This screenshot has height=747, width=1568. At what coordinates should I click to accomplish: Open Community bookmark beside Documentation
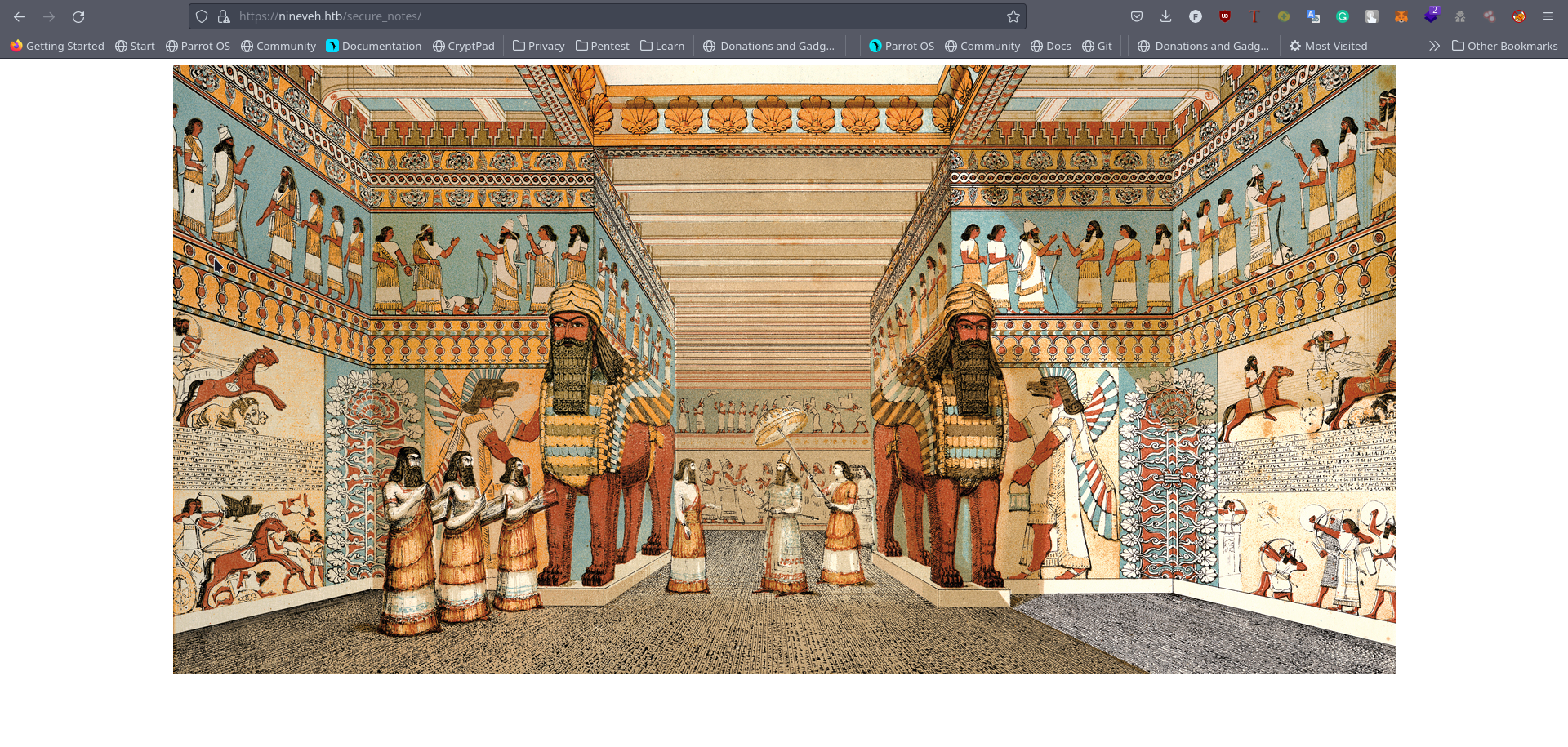click(x=278, y=46)
